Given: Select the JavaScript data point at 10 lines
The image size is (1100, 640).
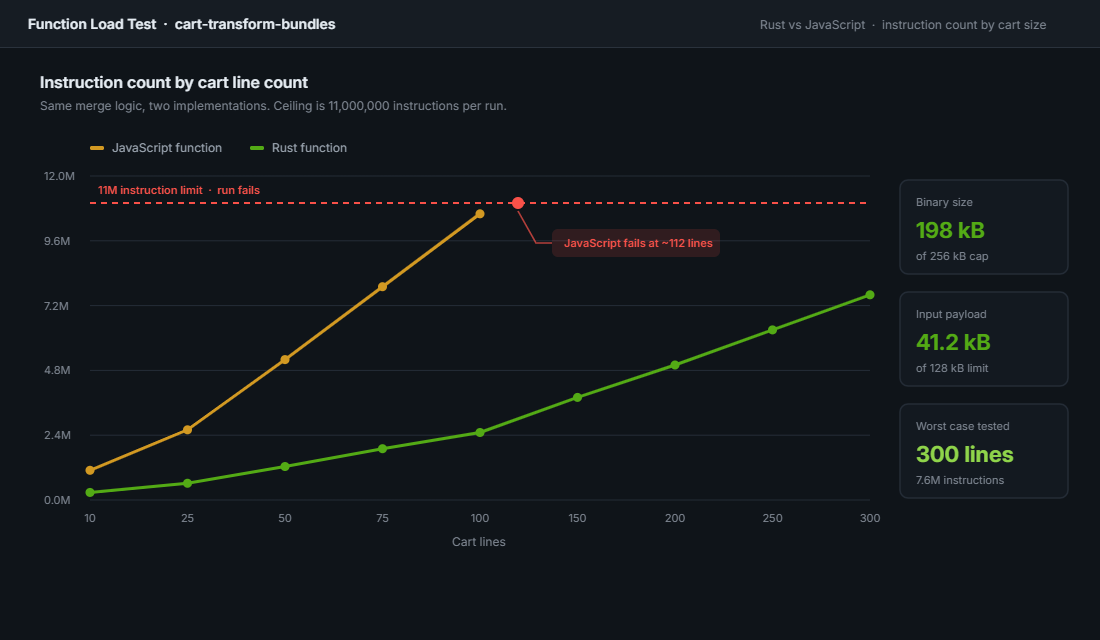Looking at the screenshot, I should pos(90,470).
